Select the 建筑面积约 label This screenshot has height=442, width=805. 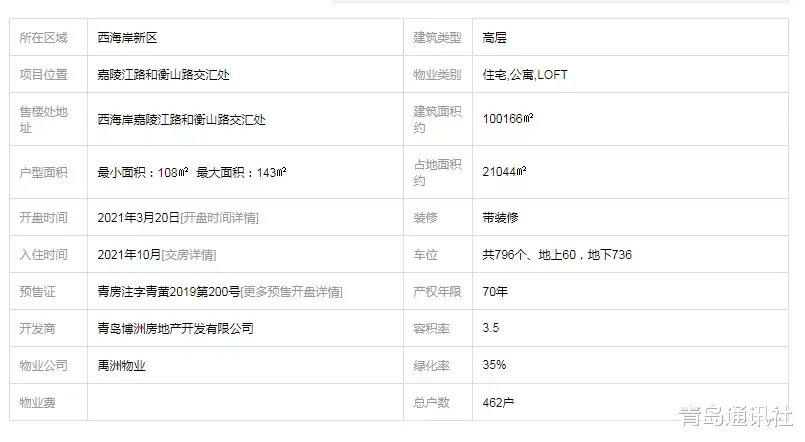(x=437, y=120)
